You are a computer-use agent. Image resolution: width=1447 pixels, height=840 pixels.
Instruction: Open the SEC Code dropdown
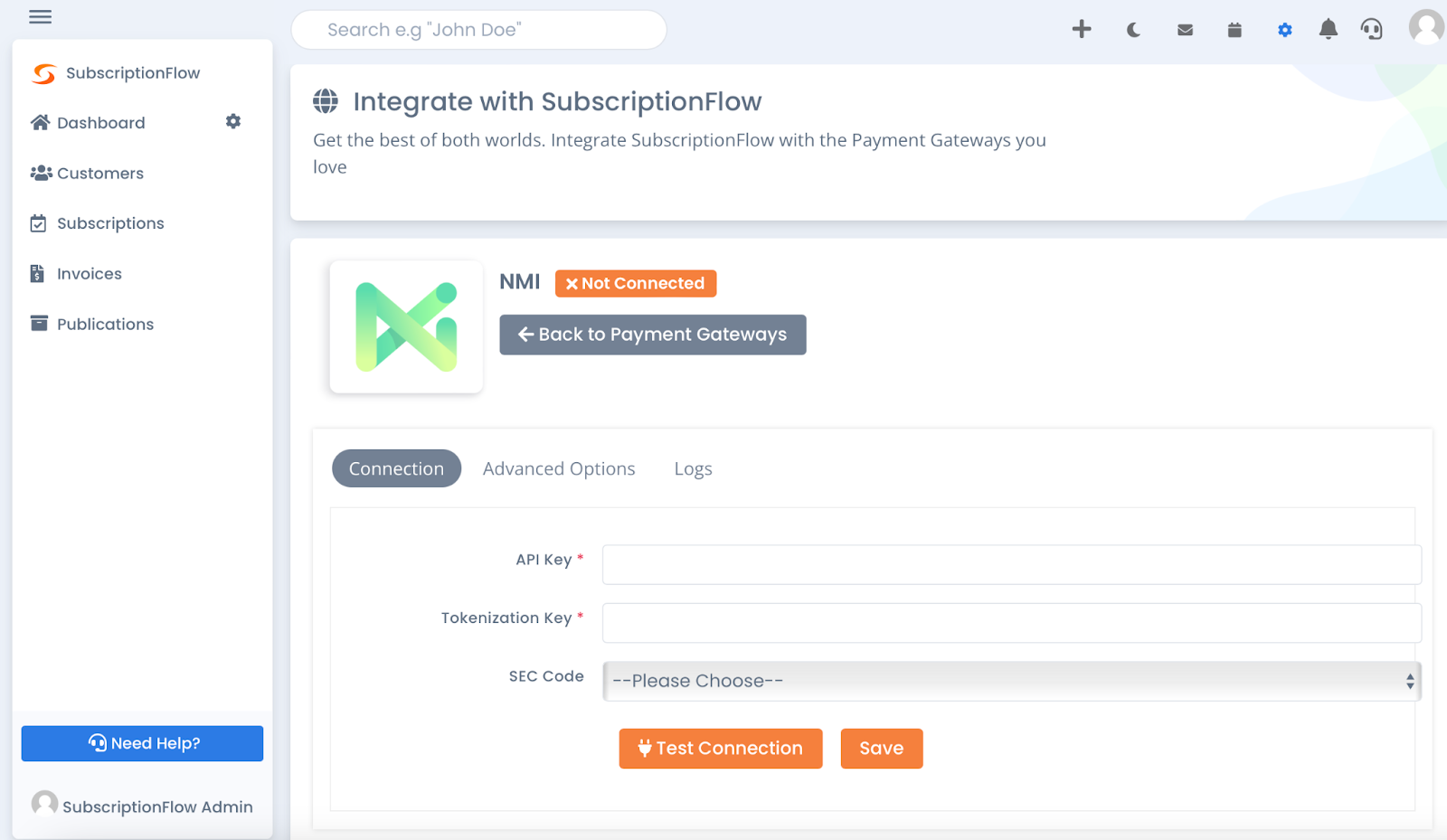pyautogui.click(x=1012, y=681)
